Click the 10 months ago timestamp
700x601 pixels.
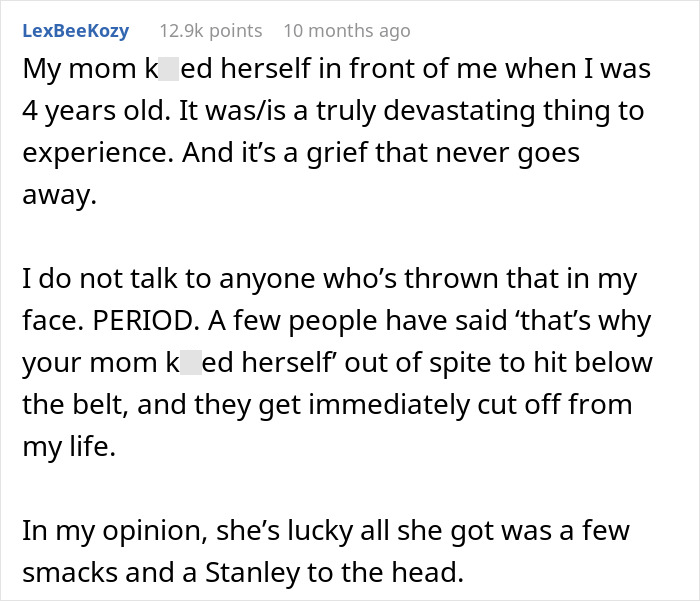click(346, 30)
